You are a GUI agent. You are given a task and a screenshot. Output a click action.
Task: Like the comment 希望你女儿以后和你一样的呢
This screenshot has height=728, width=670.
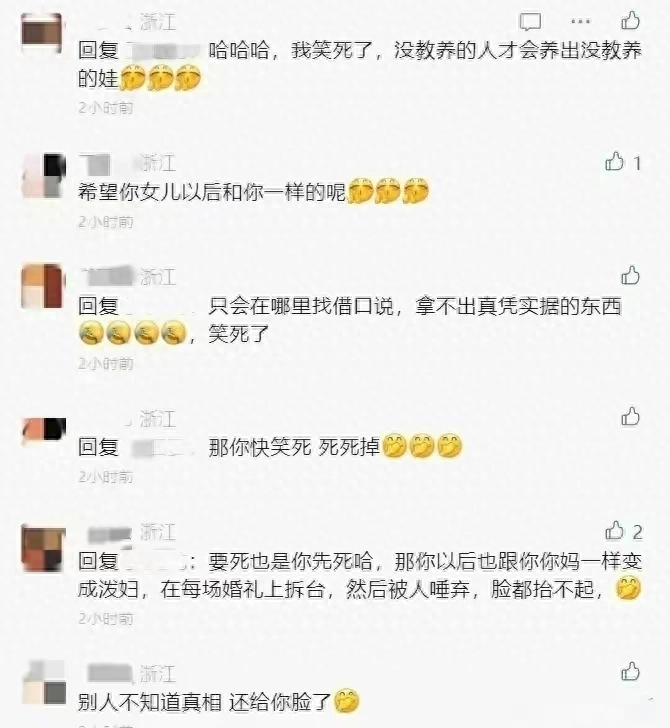tap(614, 162)
